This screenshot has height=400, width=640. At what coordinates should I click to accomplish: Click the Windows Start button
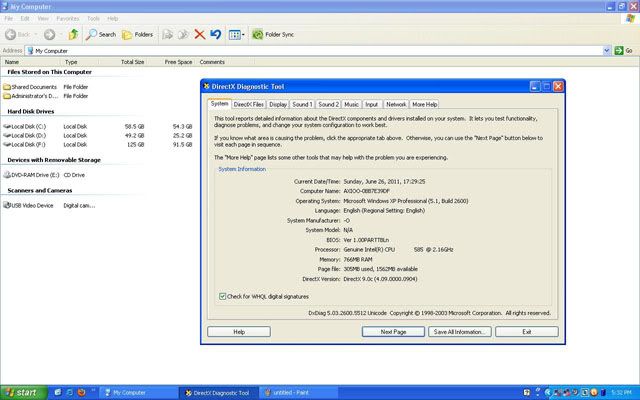pyautogui.click(x=23, y=393)
